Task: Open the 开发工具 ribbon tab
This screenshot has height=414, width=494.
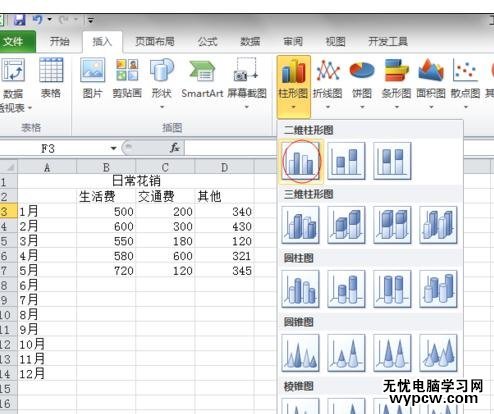Action: (388, 42)
